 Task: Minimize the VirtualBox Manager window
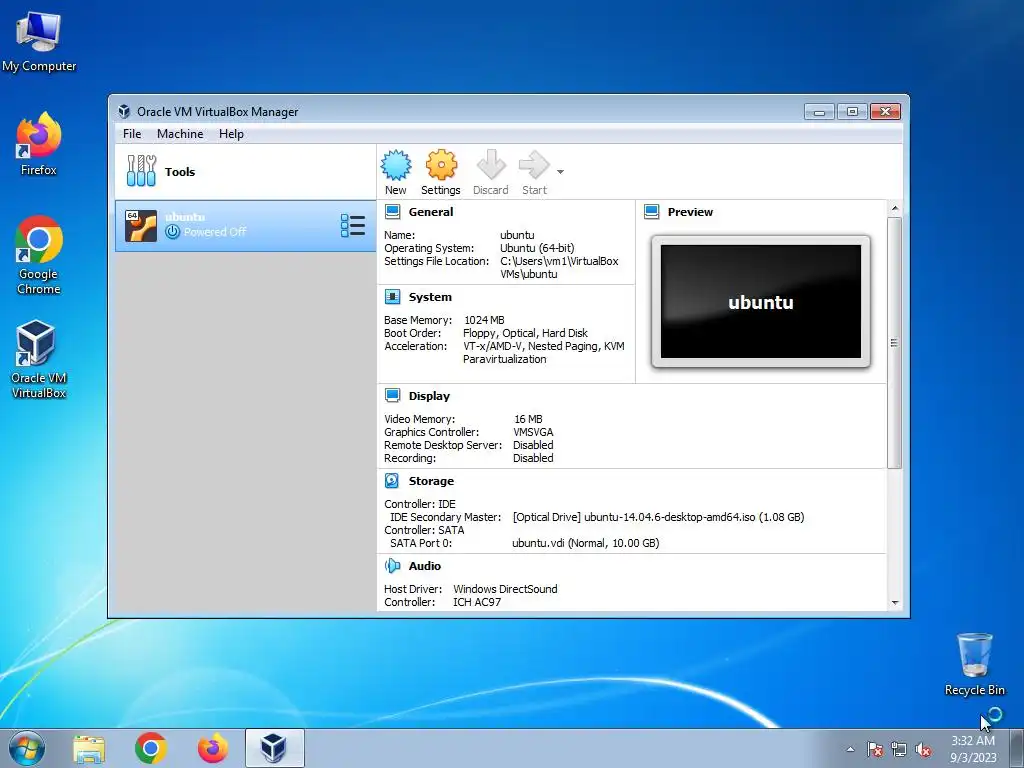coord(820,112)
